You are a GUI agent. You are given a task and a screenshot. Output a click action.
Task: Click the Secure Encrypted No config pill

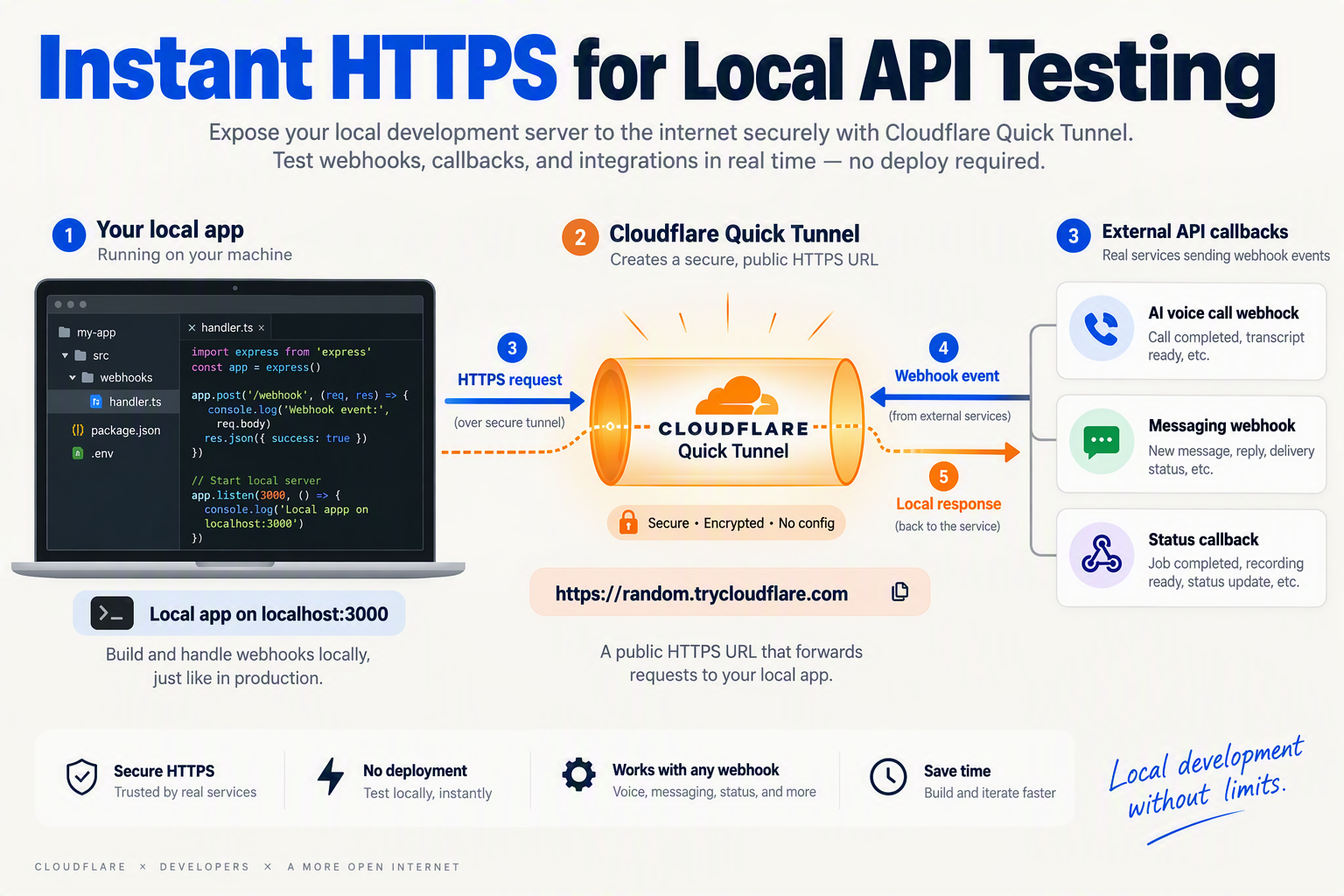(726, 522)
